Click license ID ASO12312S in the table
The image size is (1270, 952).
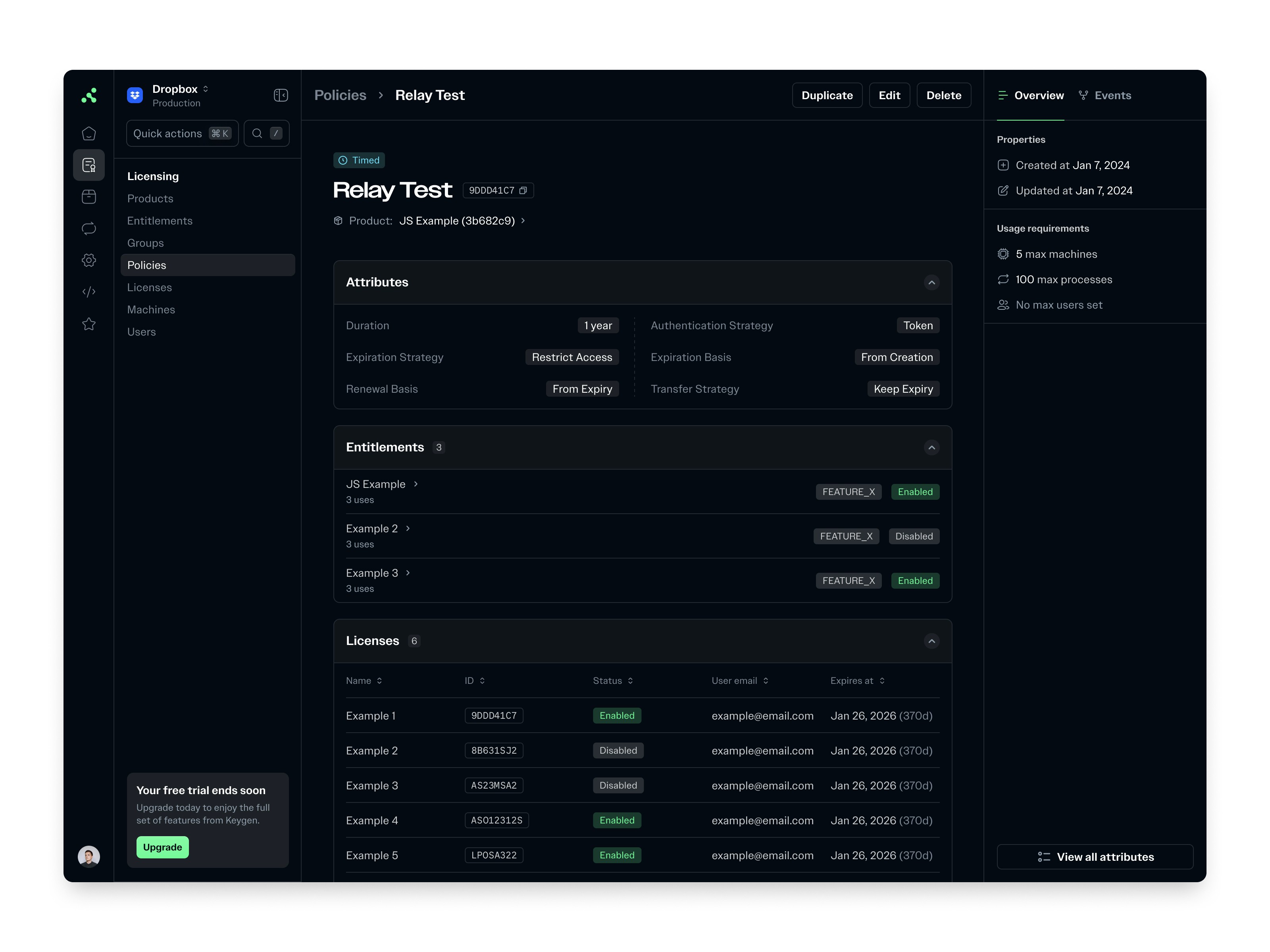click(x=496, y=821)
